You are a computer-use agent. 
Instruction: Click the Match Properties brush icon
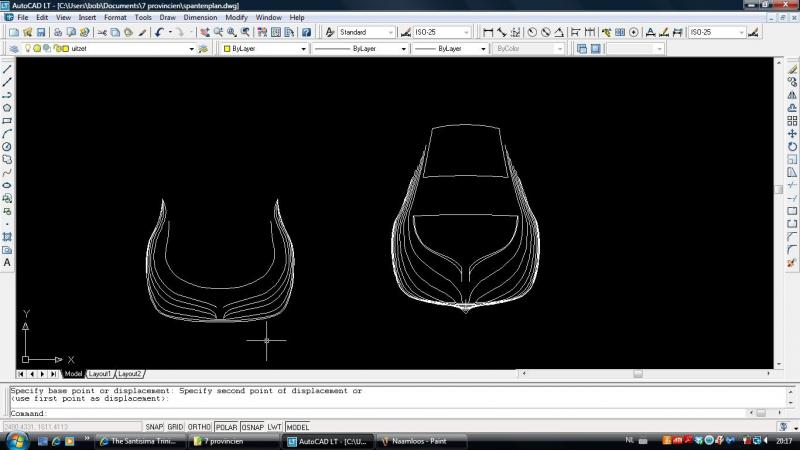pyautogui.click(x=142, y=32)
